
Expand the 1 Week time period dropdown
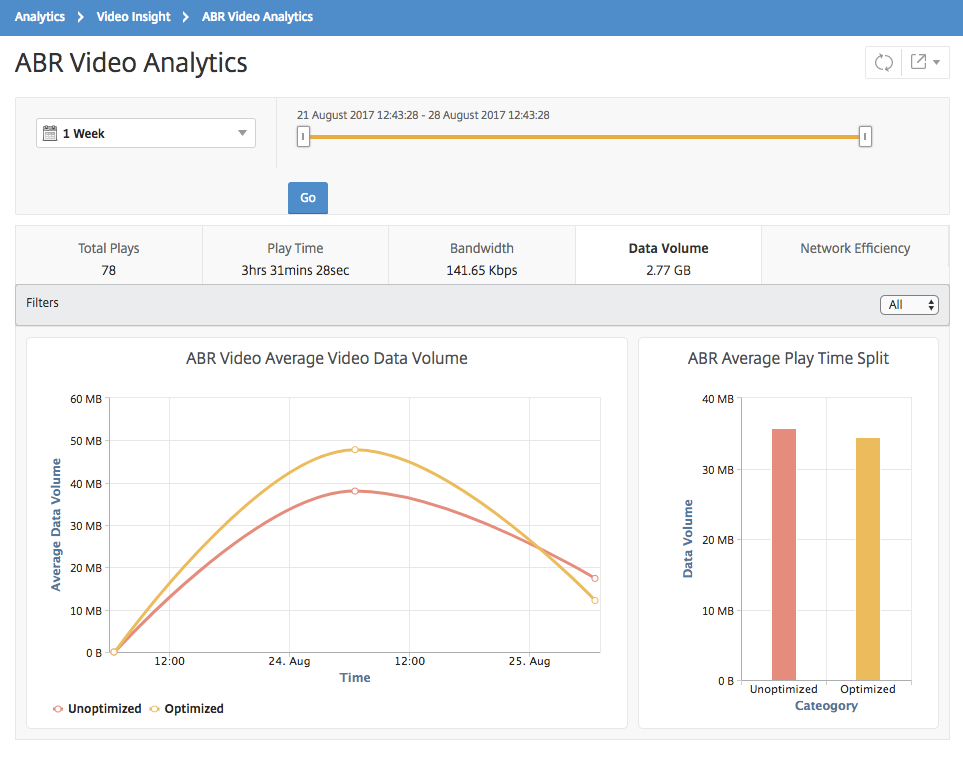(146, 133)
